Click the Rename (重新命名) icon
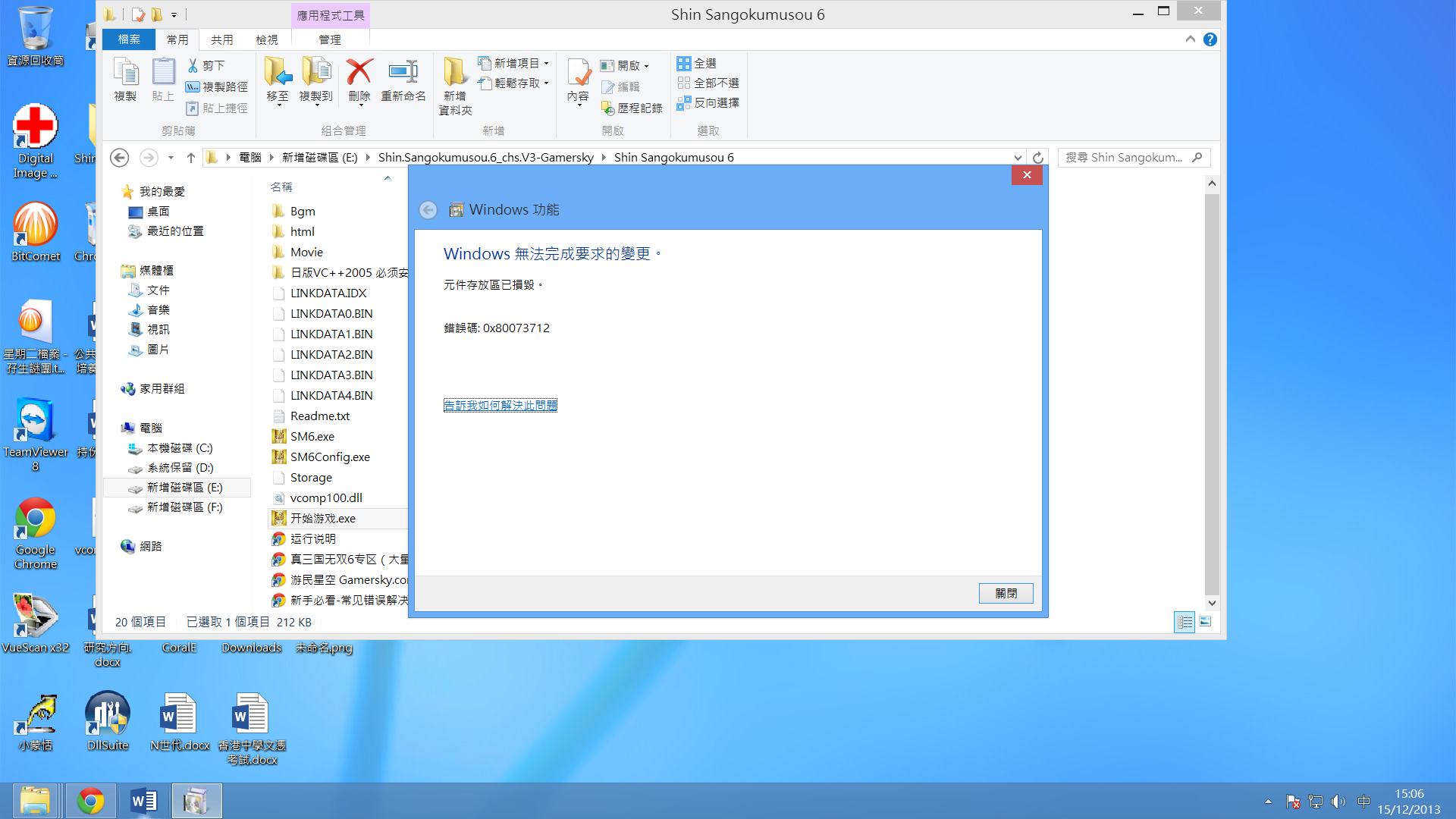This screenshot has height=819, width=1456. click(x=403, y=80)
